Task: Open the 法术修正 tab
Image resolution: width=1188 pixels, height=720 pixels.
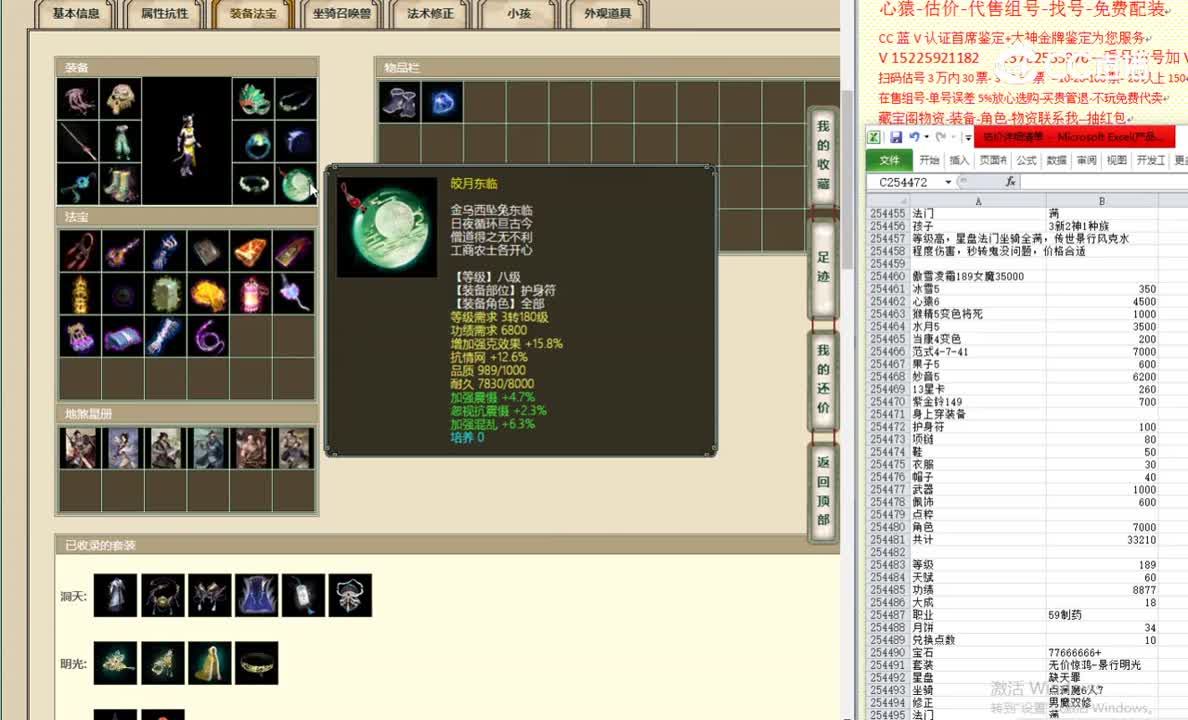Action: [x=430, y=14]
